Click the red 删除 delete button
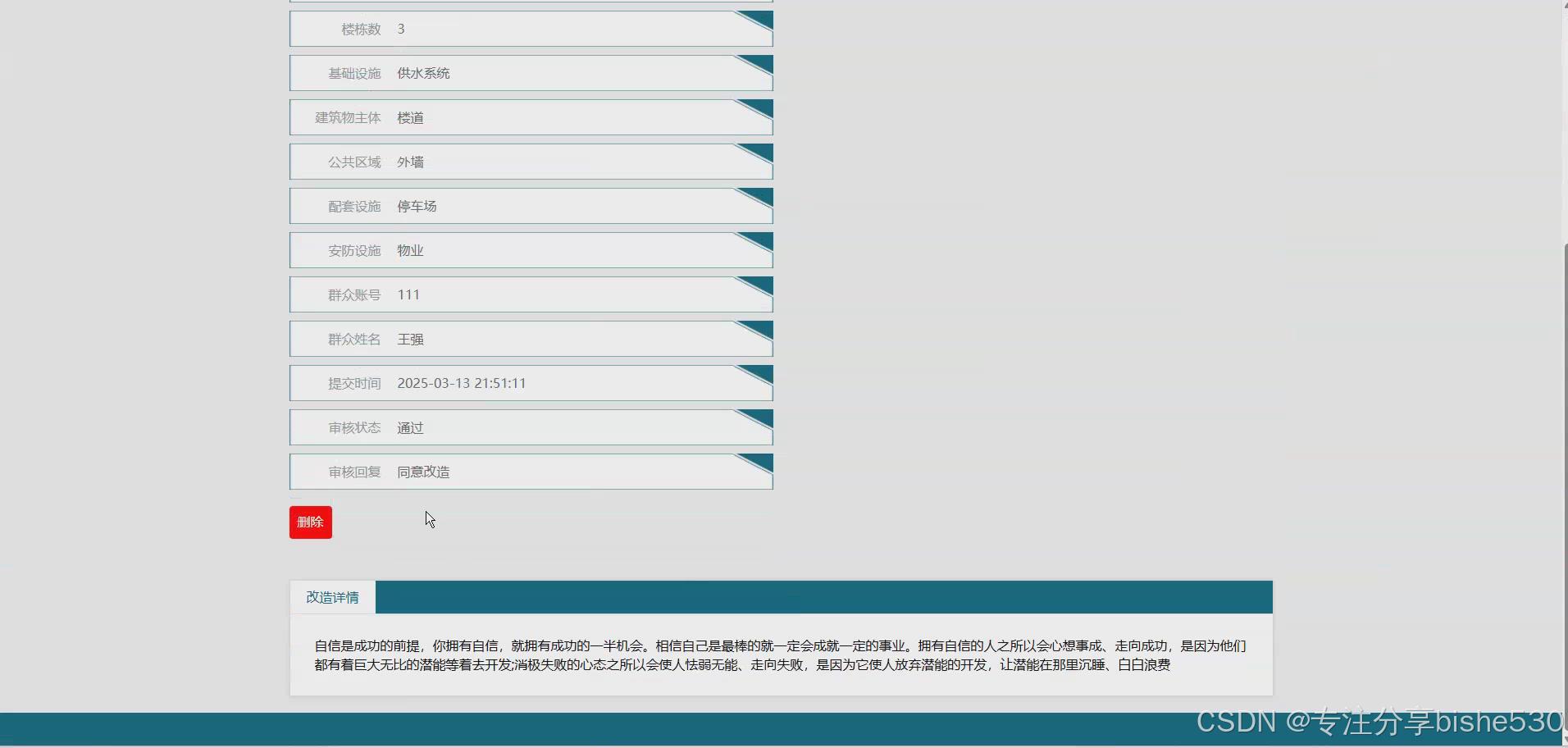The height and width of the screenshot is (748, 1568). click(x=310, y=522)
